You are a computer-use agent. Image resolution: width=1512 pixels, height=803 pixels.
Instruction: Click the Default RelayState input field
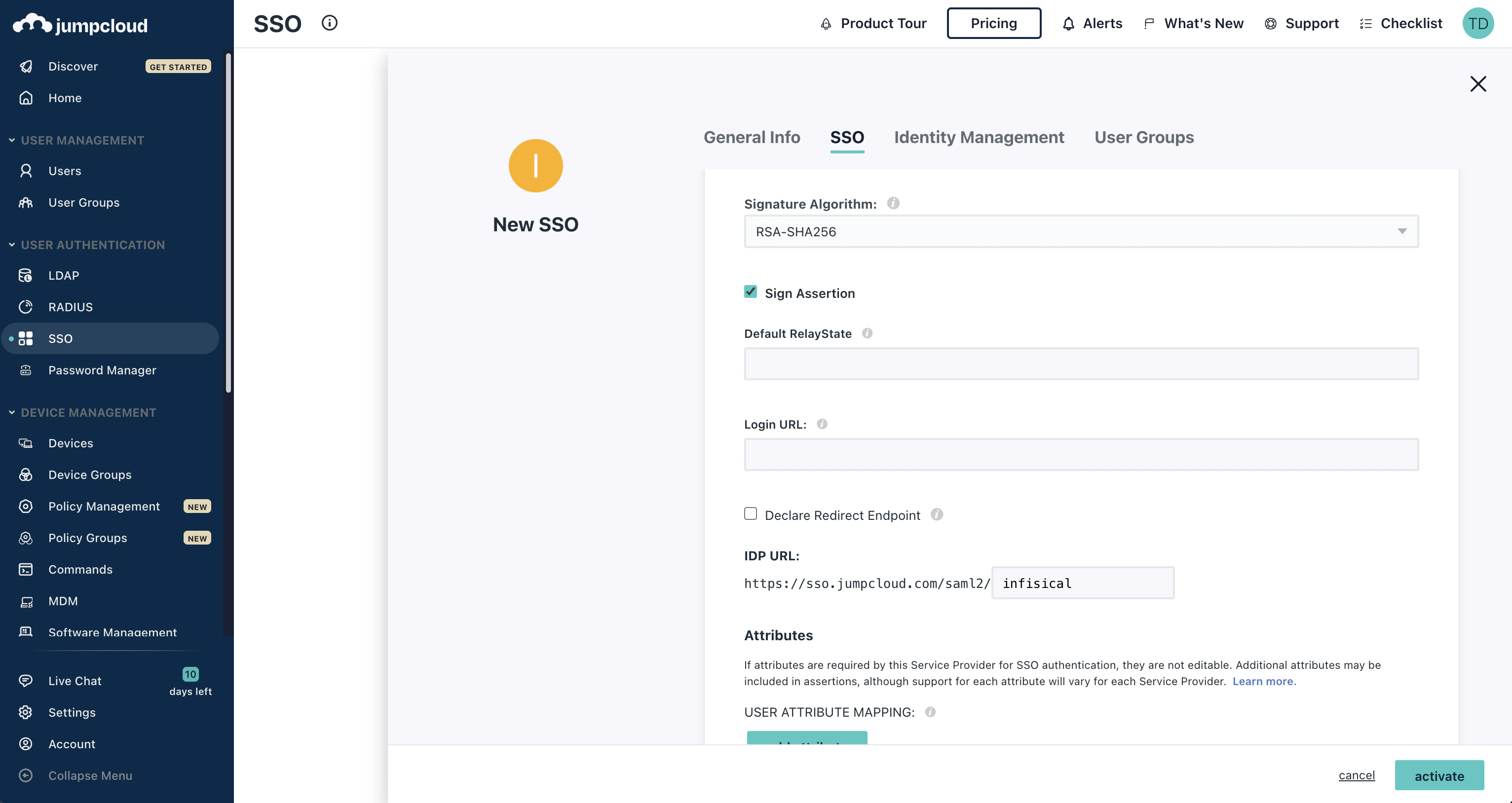coord(1081,364)
